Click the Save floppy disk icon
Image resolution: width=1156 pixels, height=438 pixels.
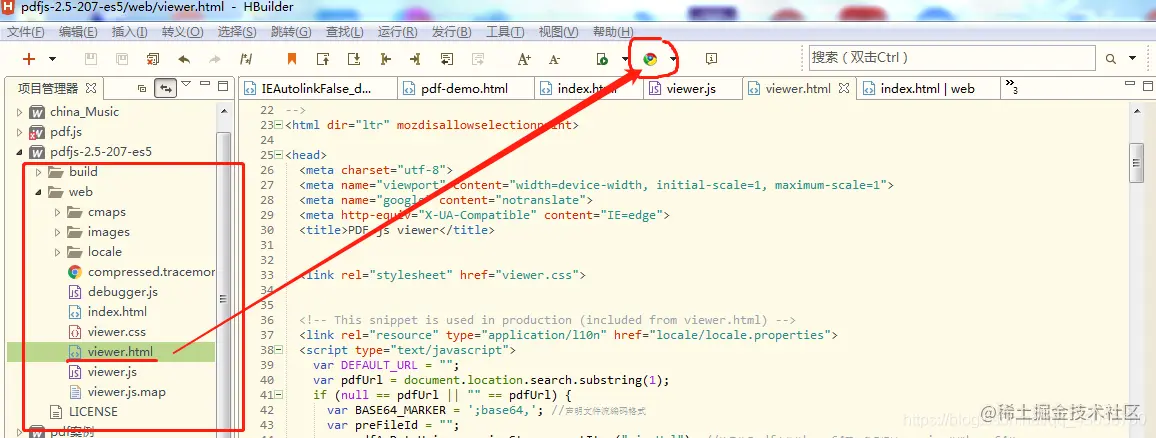coord(91,59)
